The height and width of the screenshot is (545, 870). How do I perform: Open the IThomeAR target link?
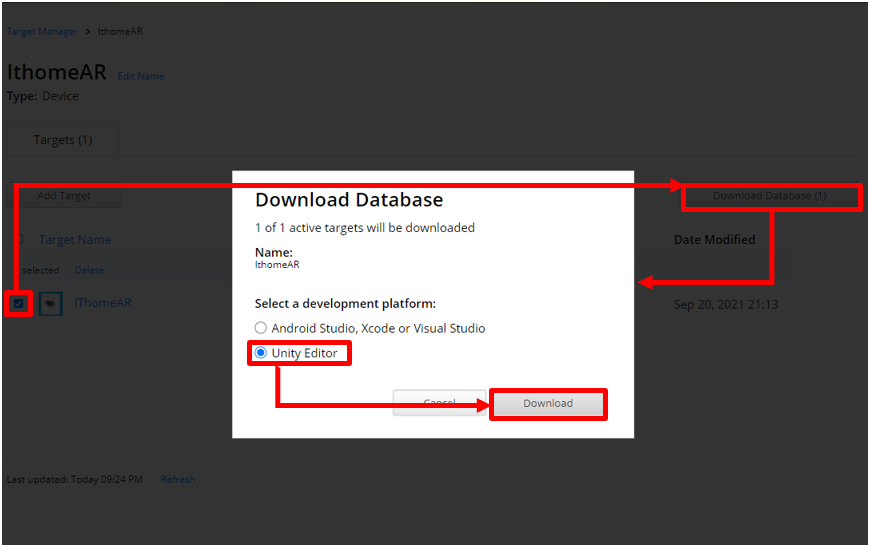click(x=103, y=303)
